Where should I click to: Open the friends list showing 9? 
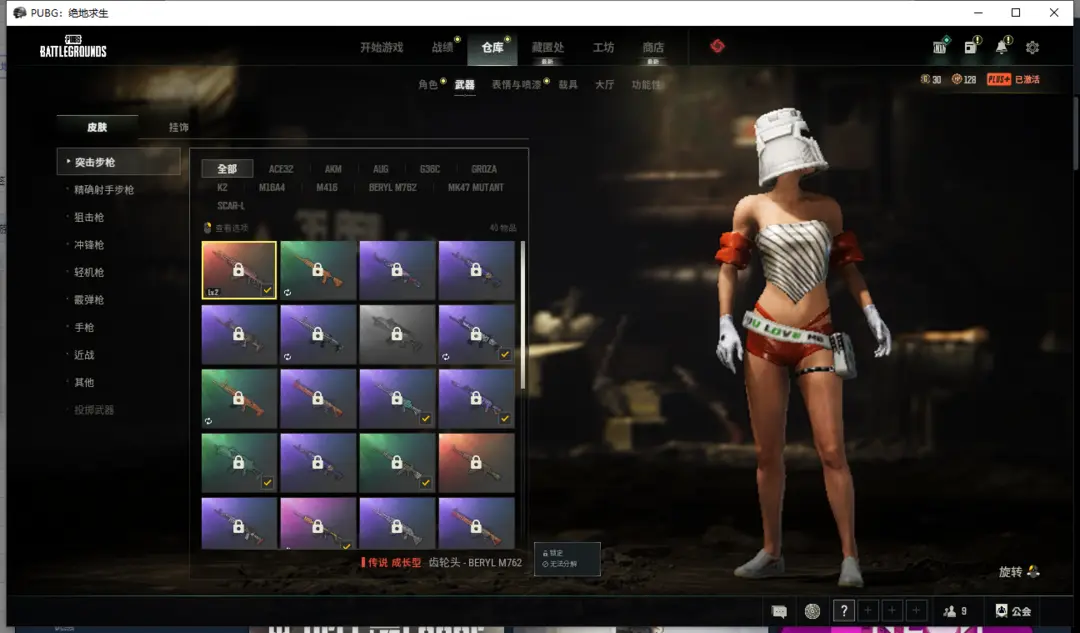(x=955, y=611)
